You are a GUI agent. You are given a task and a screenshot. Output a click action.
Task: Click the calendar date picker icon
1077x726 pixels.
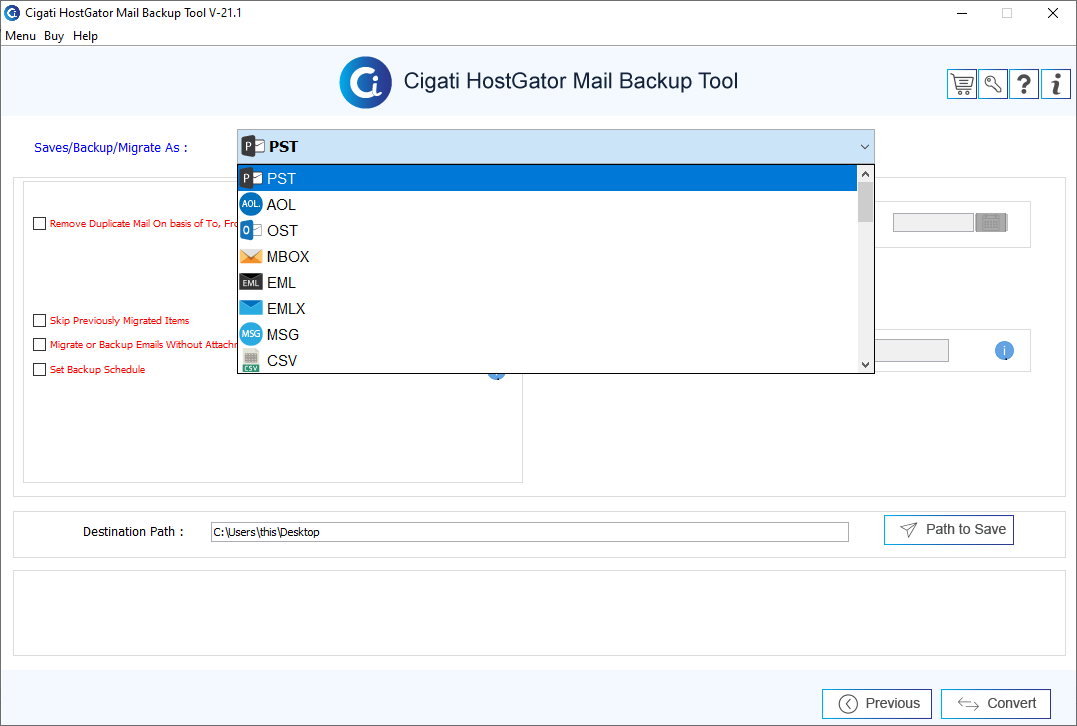[991, 223]
